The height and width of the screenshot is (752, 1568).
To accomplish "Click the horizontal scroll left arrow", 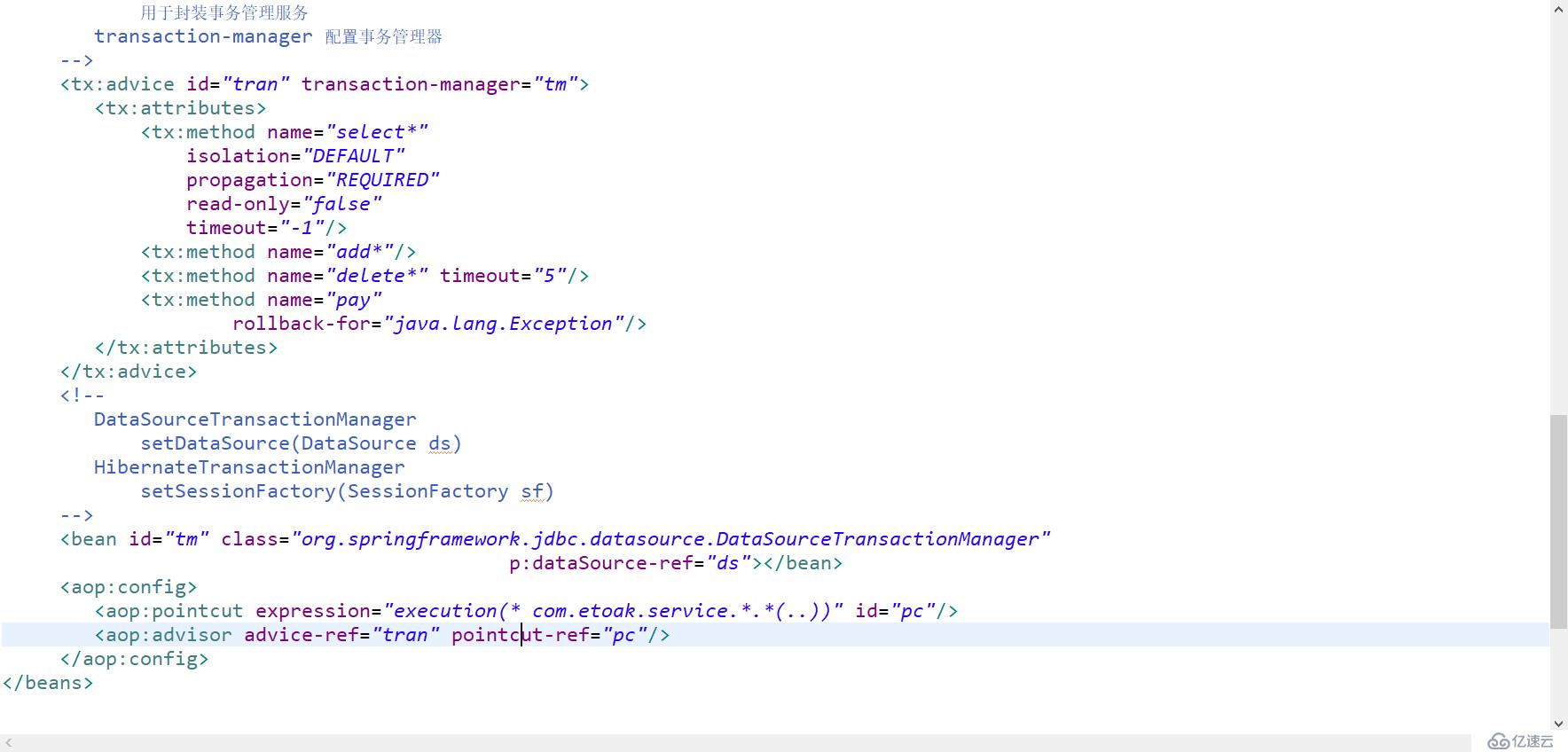I will click(x=8, y=743).
